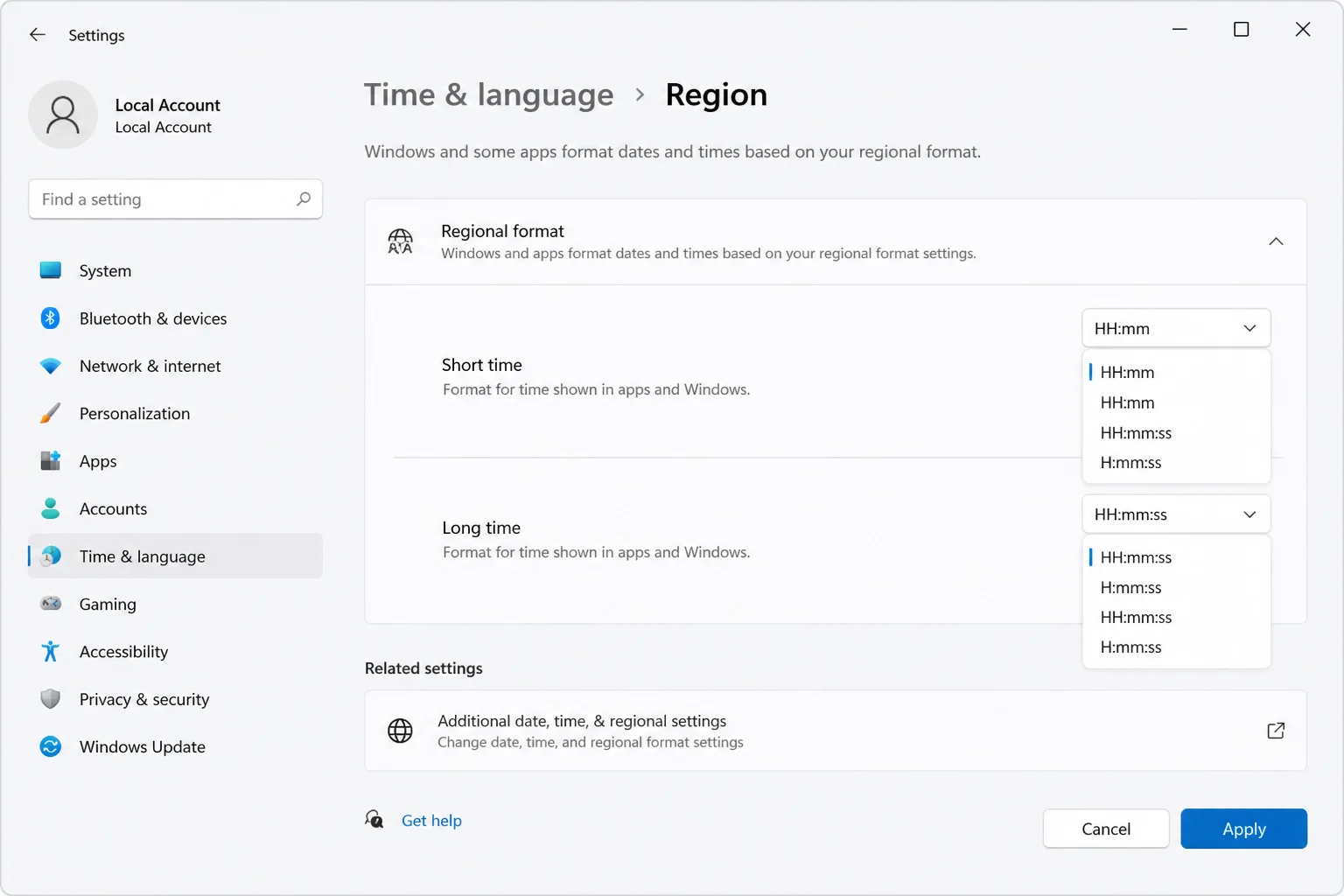Choose H:mm:ss in the short time list

(x=1176, y=462)
